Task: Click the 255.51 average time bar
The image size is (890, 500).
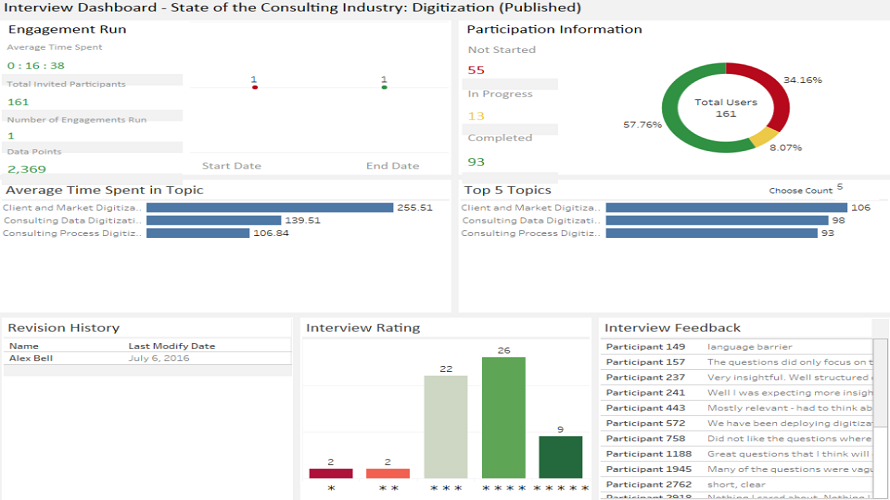Action: pos(270,208)
